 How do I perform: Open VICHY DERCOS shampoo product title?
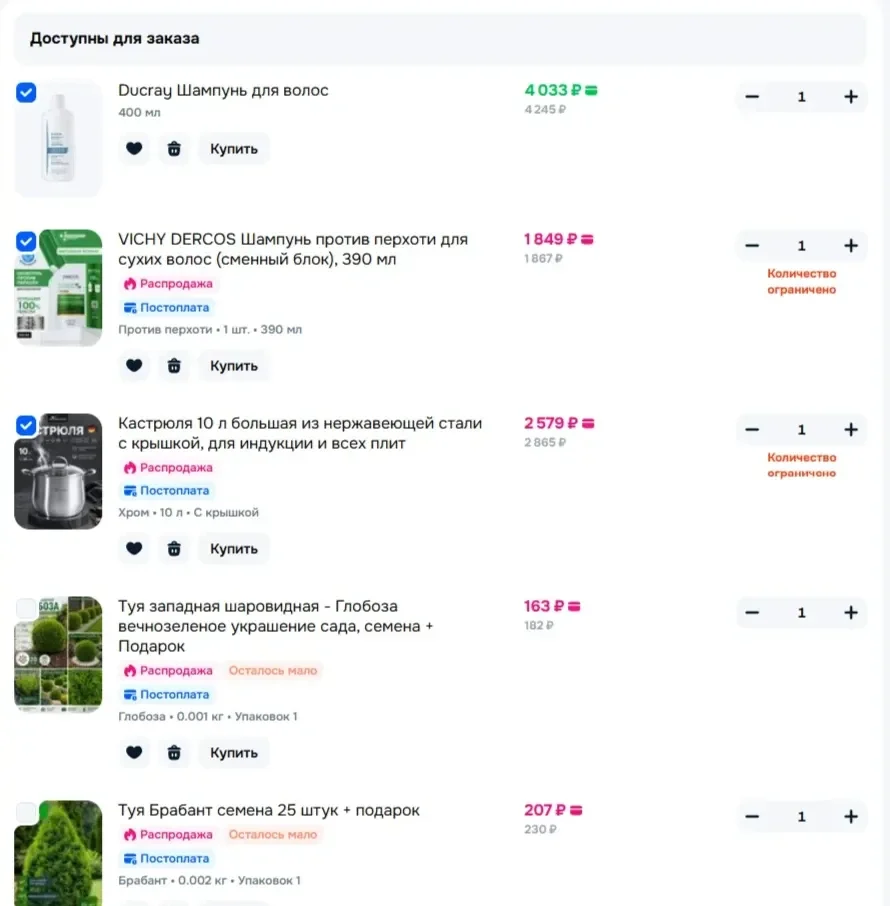[x=293, y=249]
